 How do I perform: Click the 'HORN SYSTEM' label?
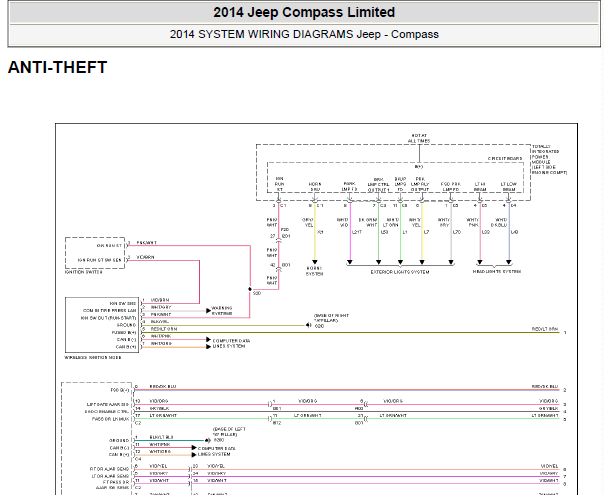point(314,271)
